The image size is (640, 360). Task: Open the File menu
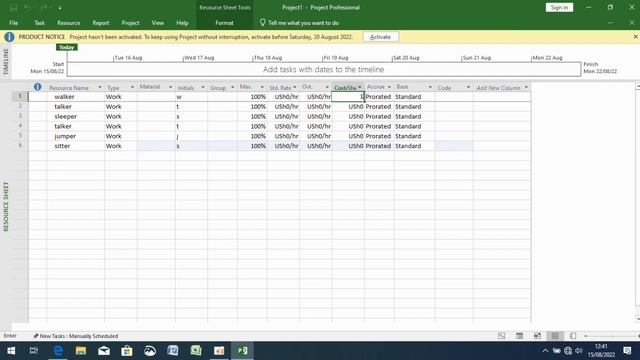tap(13, 23)
